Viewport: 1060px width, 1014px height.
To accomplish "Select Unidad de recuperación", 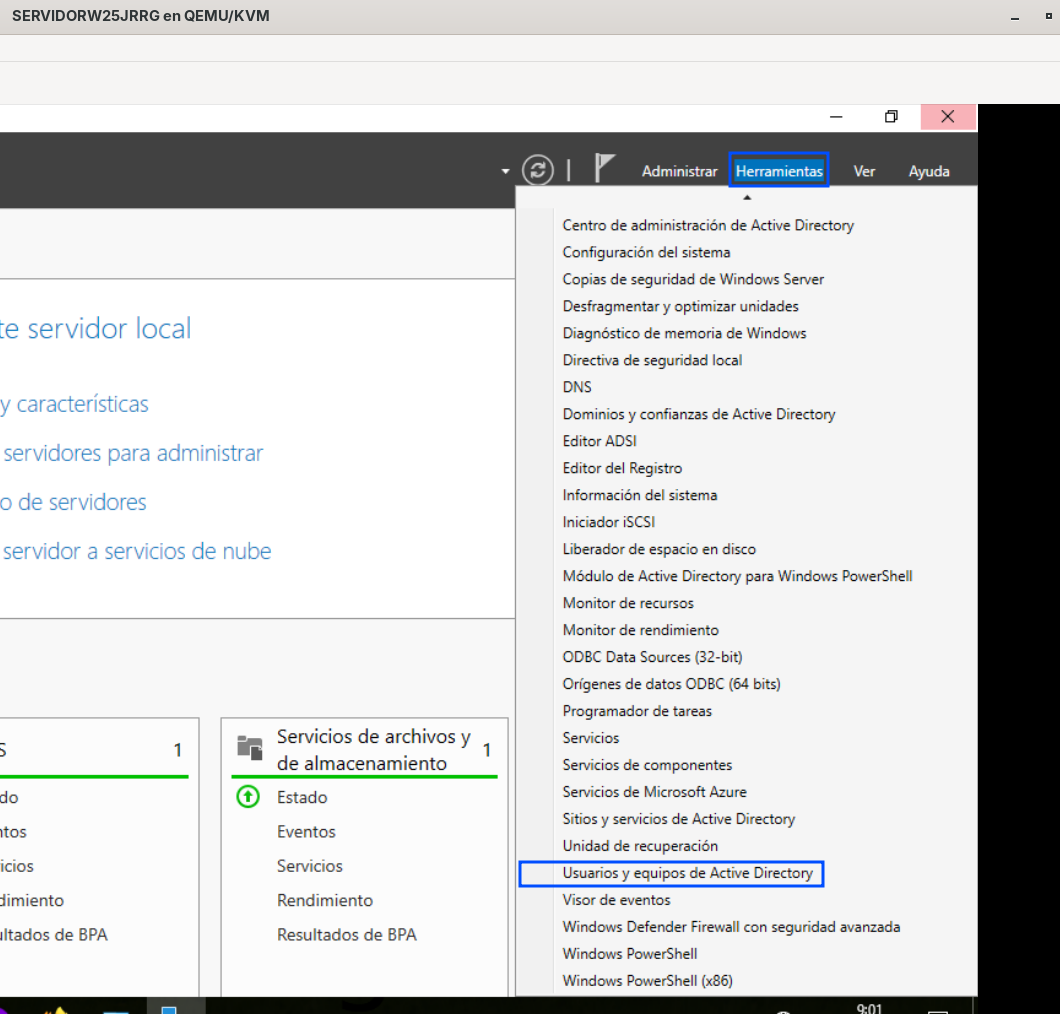I will [x=640, y=846].
